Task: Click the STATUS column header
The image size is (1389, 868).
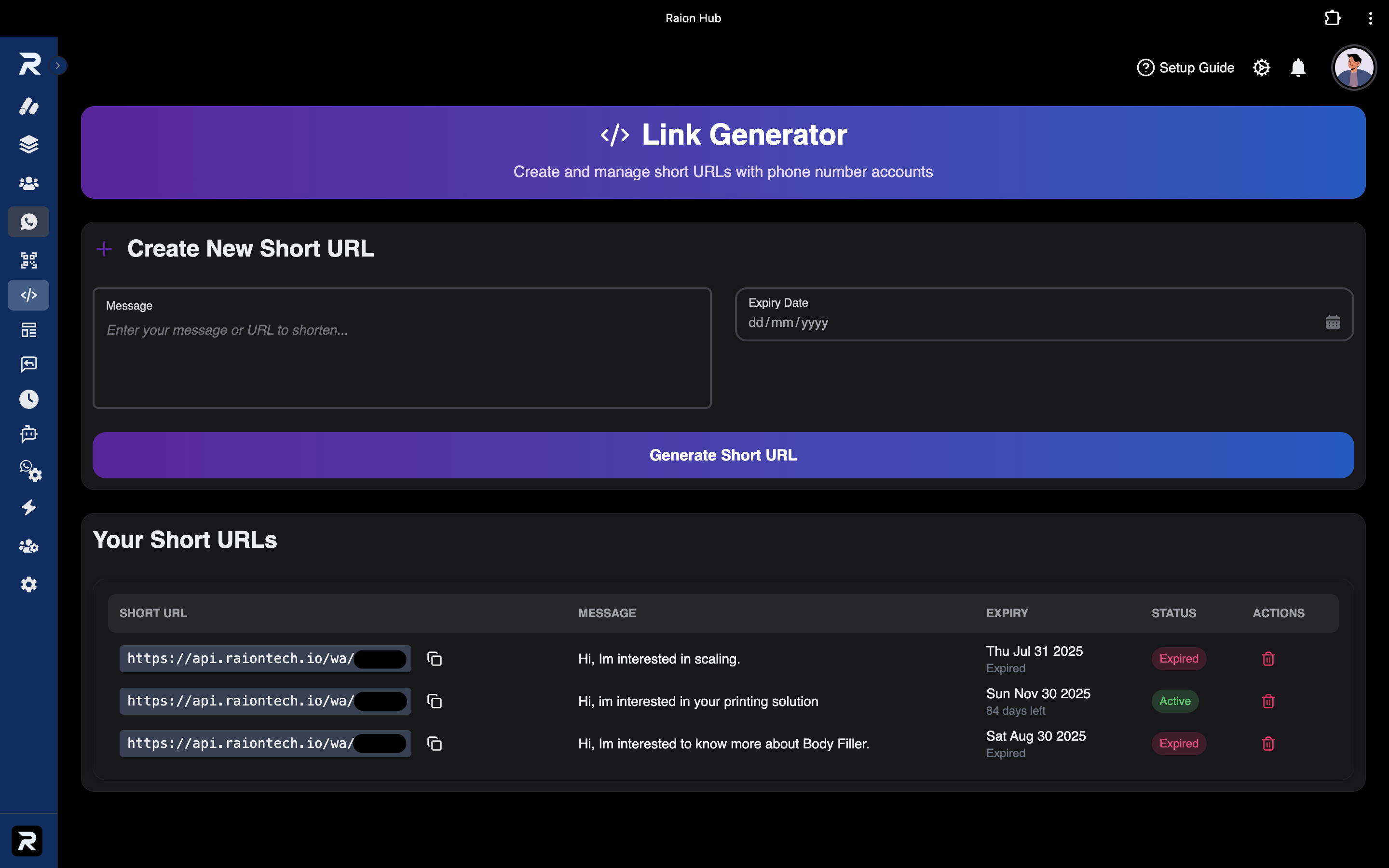Action: coord(1174,613)
